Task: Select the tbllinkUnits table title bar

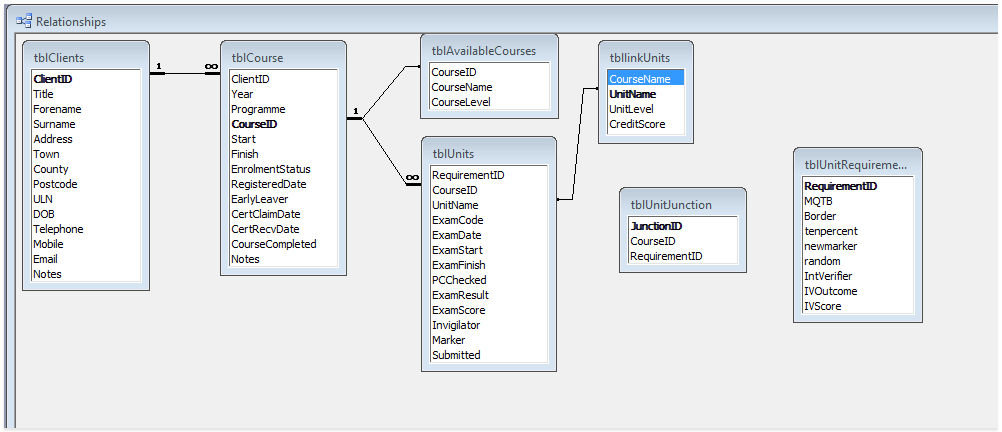Action: [x=645, y=58]
